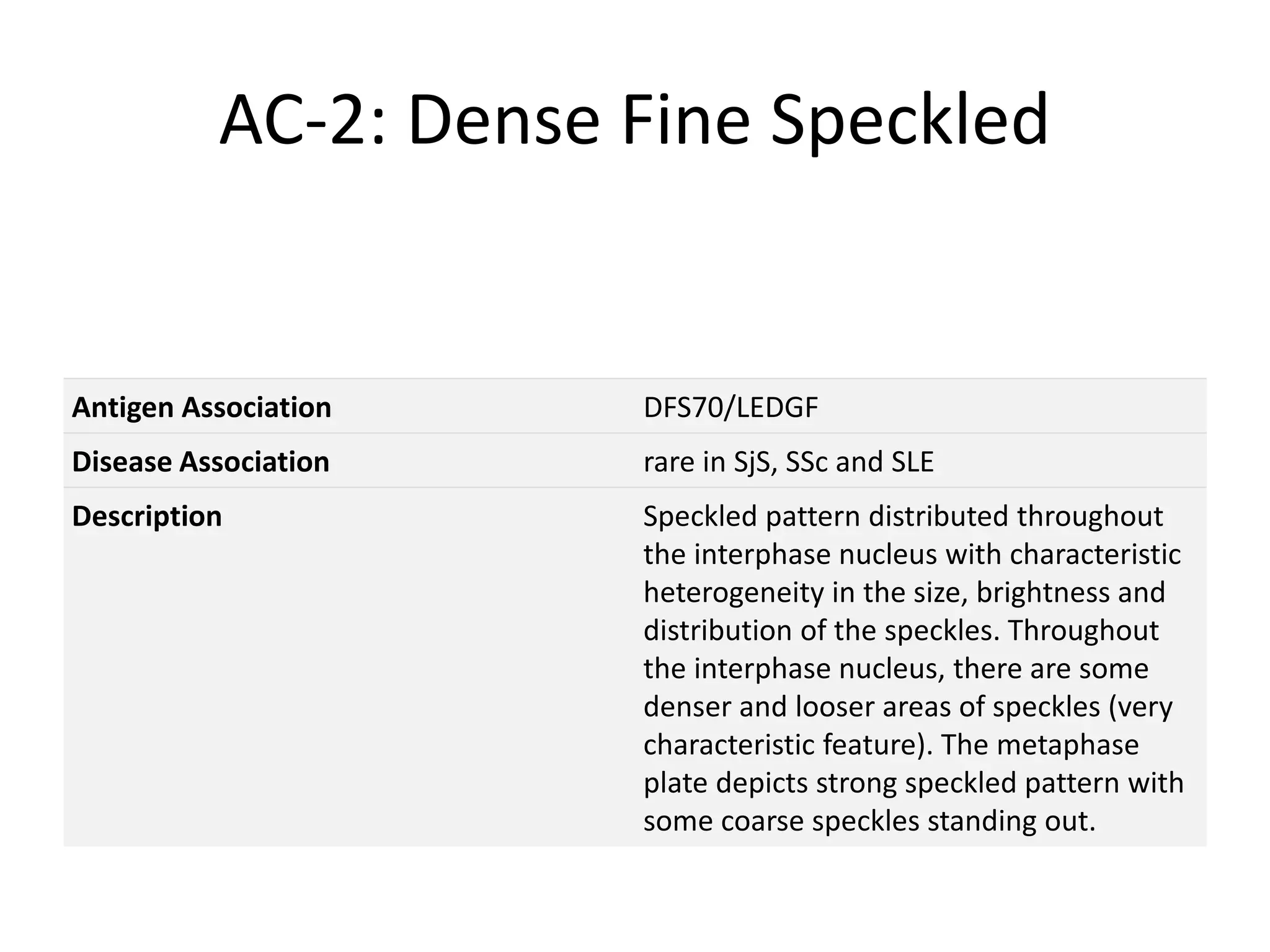The height and width of the screenshot is (952, 1270).
Task: Click the phrase the interphase nucleus, there are
Action: (895, 669)
